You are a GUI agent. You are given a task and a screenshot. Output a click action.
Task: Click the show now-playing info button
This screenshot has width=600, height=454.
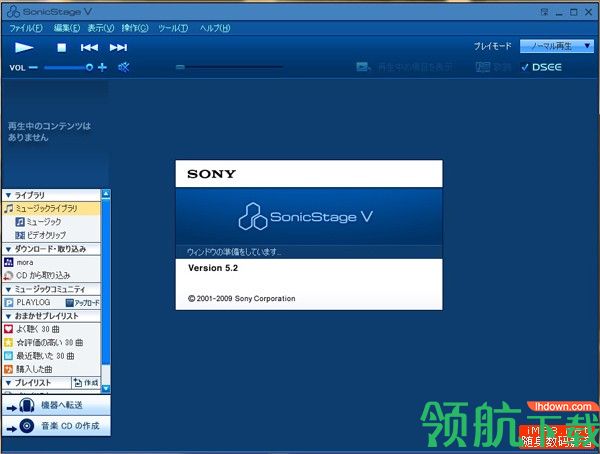click(404, 67)
